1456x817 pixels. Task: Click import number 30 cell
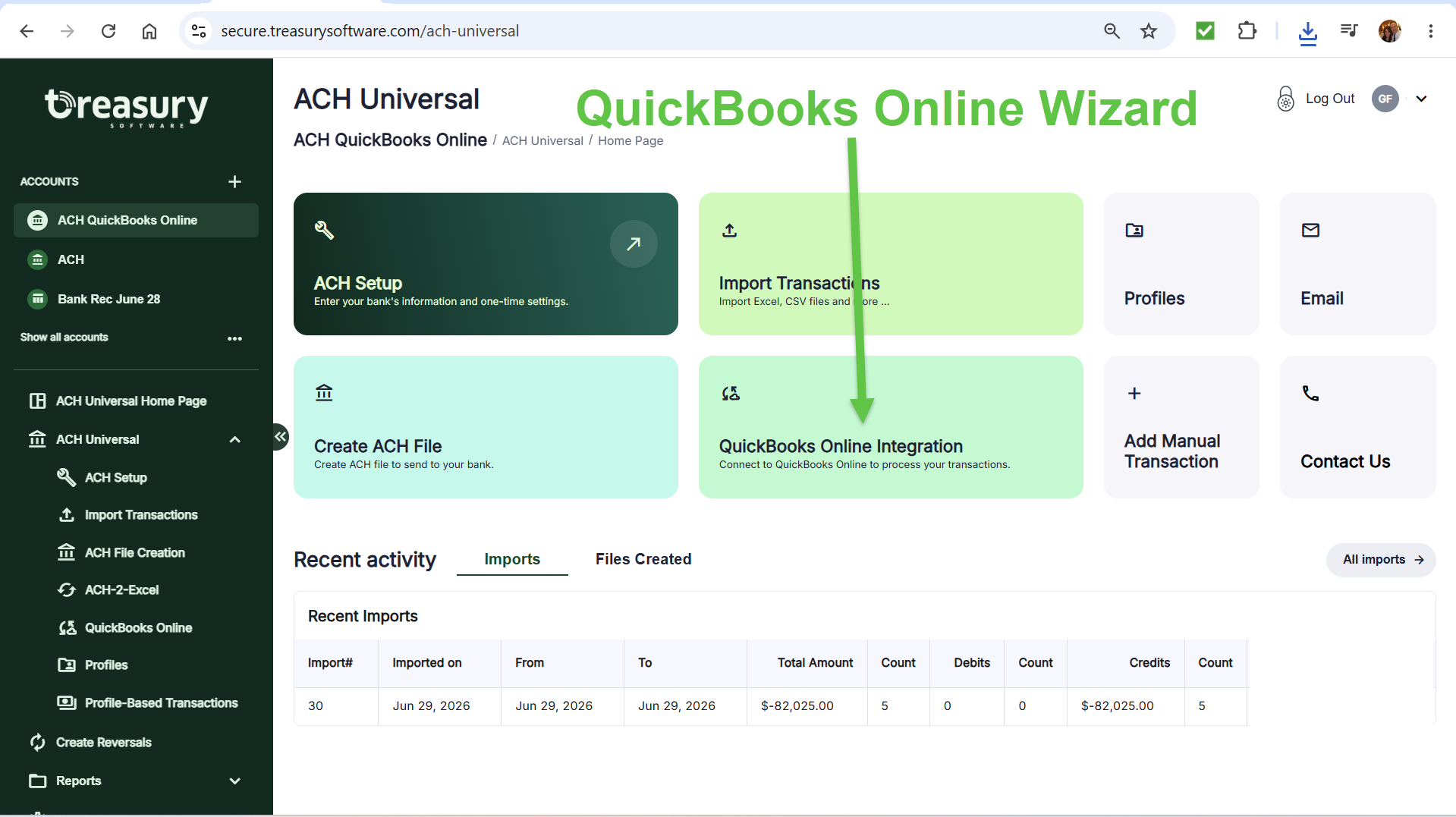pyautogui.click(x=336, y=706)
